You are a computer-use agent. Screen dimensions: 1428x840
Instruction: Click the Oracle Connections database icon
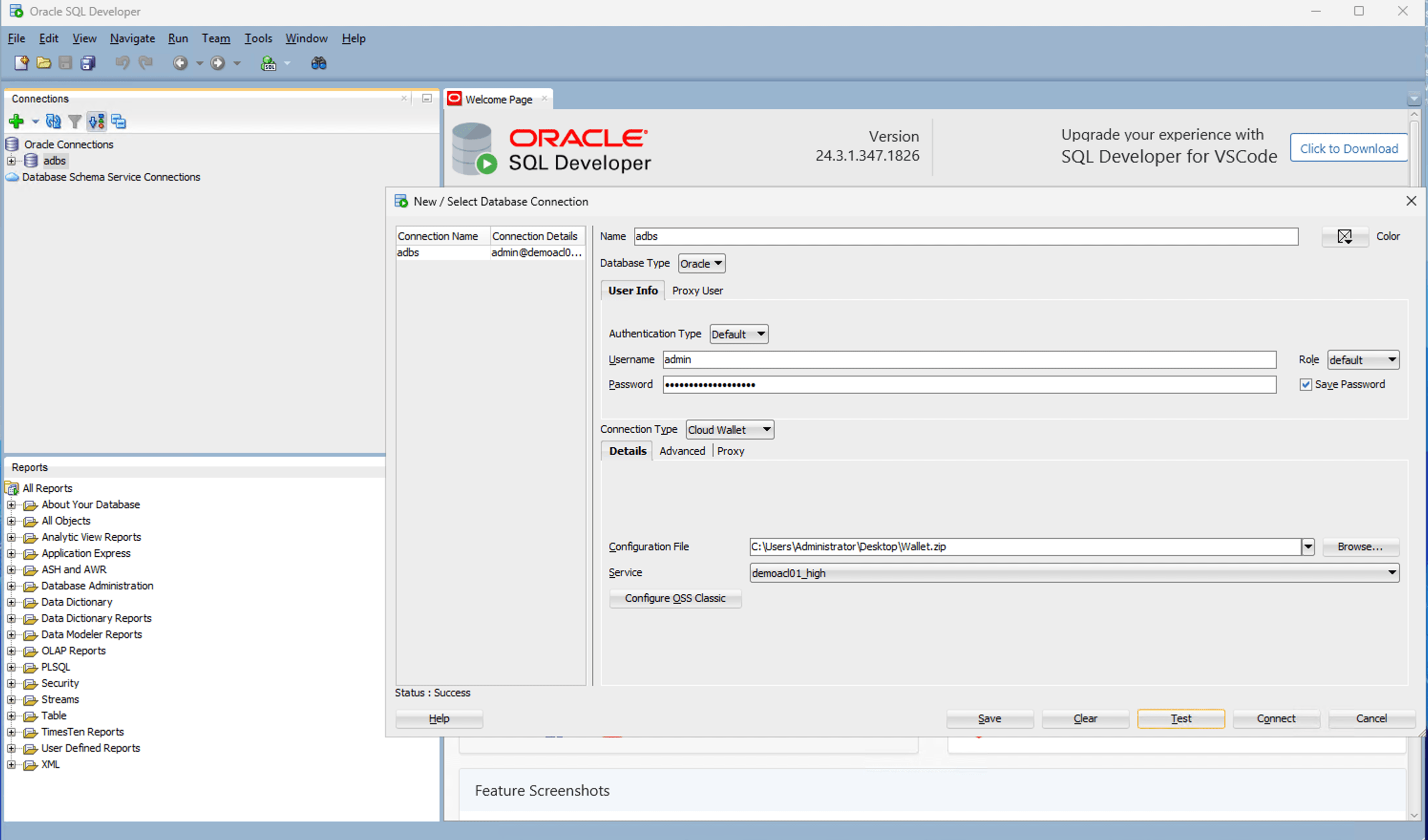tap(12, 144)
